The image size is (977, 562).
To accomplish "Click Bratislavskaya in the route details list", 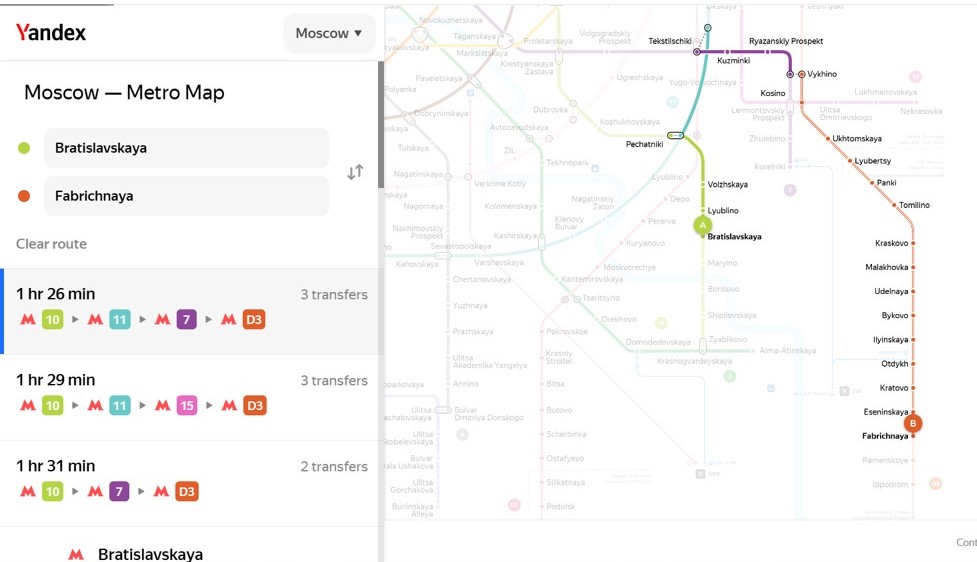I will pos(150,554).
